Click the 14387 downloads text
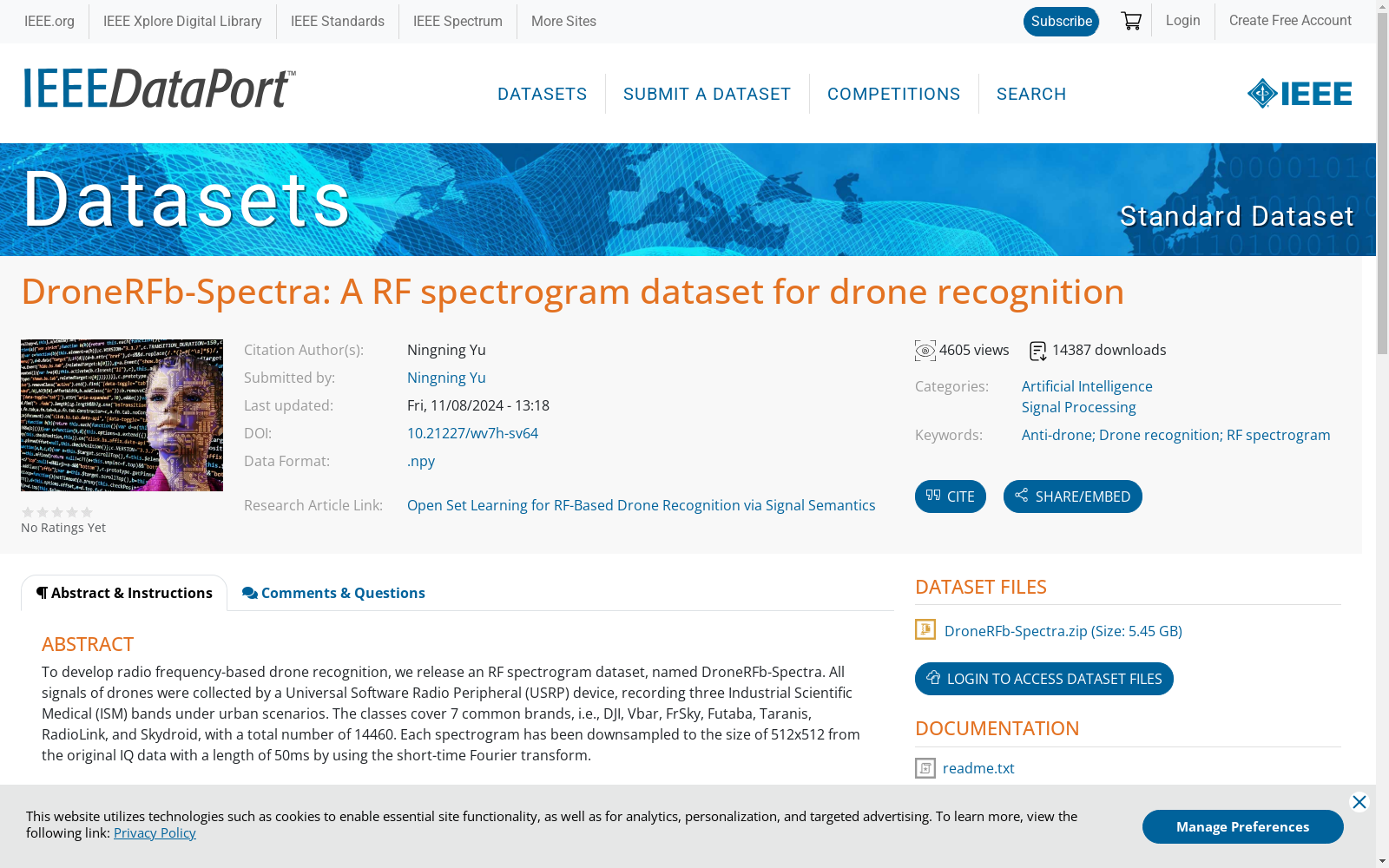 tap(1109, 350)
